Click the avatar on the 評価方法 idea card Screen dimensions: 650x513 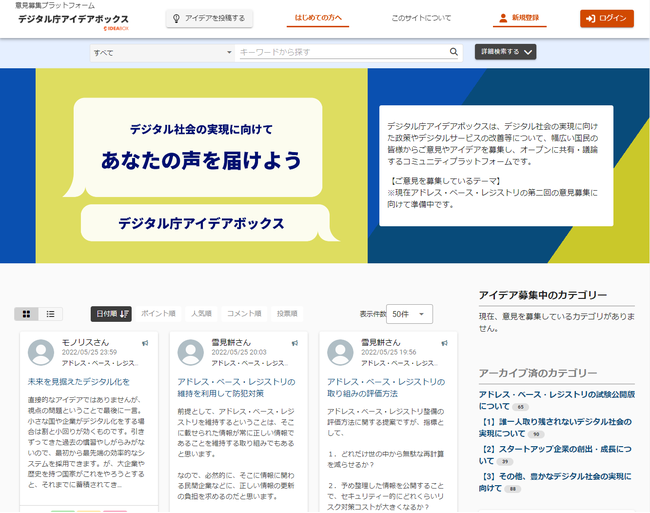pyautogui.click(x=341, y=352)
